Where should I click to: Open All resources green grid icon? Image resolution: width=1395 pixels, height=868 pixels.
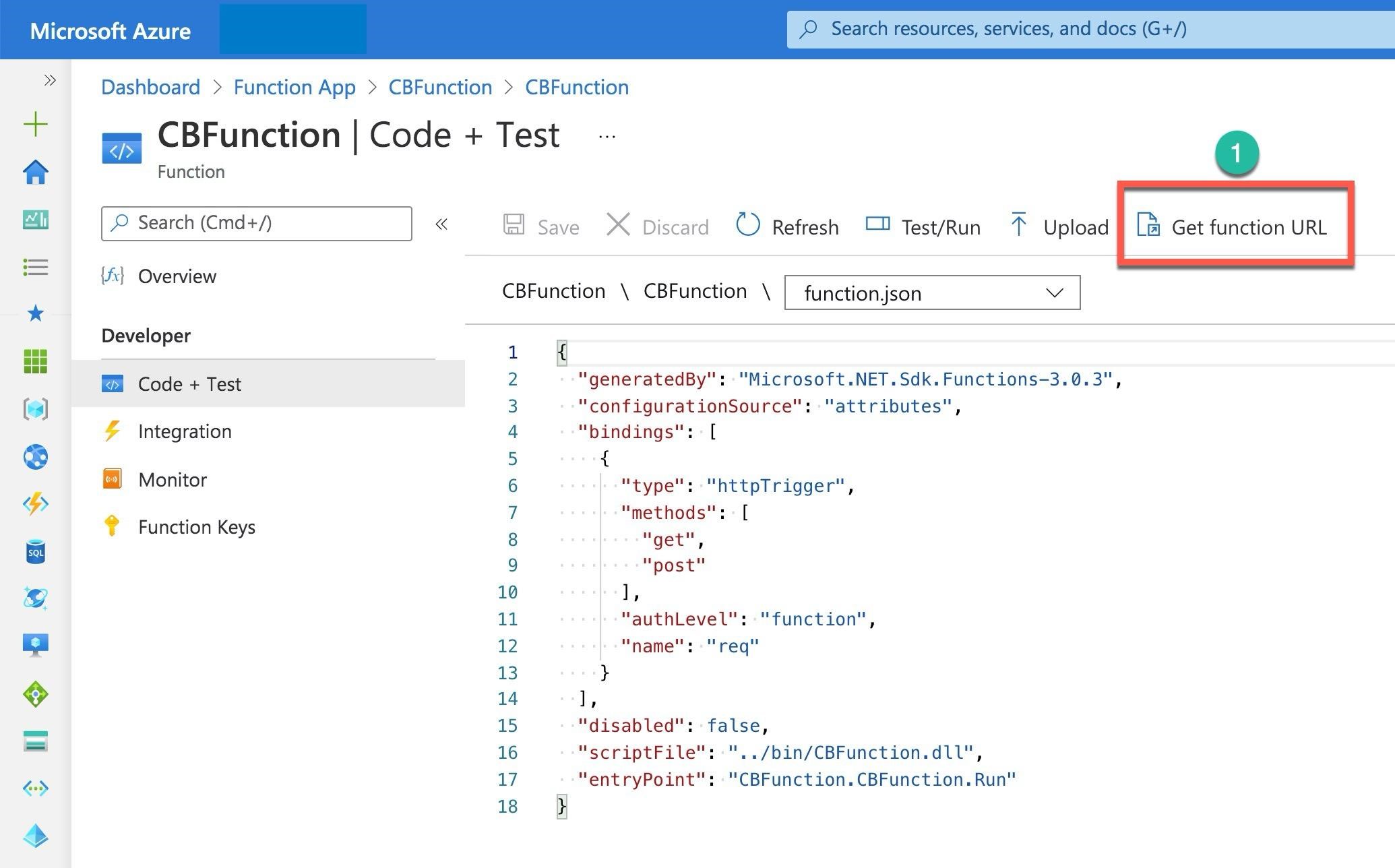[x=35, y=361]
